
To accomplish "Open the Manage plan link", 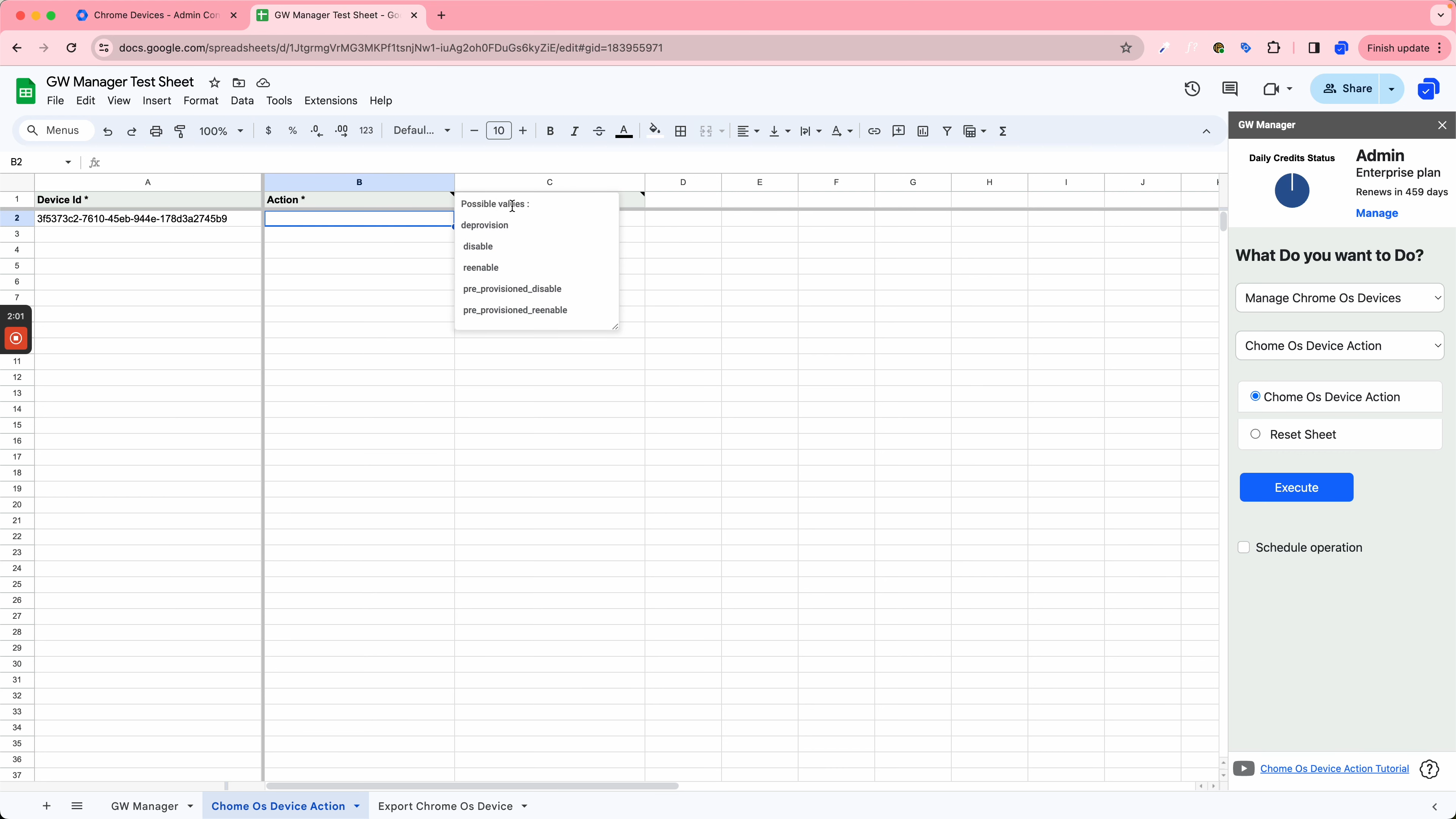I will click(x=1376, y=213).
